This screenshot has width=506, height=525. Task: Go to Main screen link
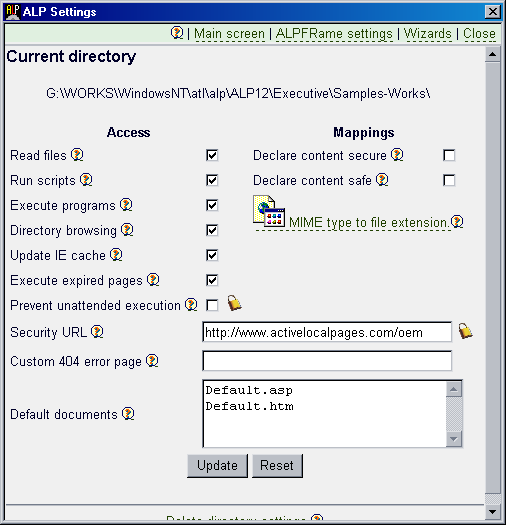point(229,33)
